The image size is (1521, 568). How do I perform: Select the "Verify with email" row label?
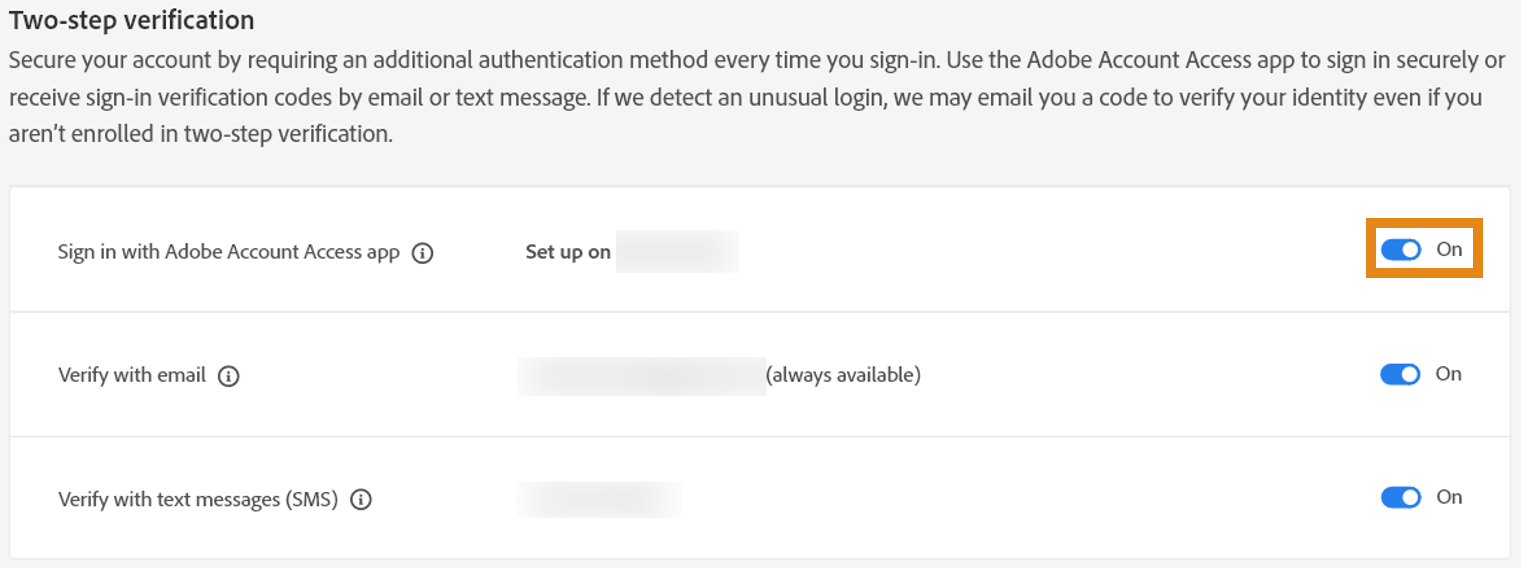132,376
